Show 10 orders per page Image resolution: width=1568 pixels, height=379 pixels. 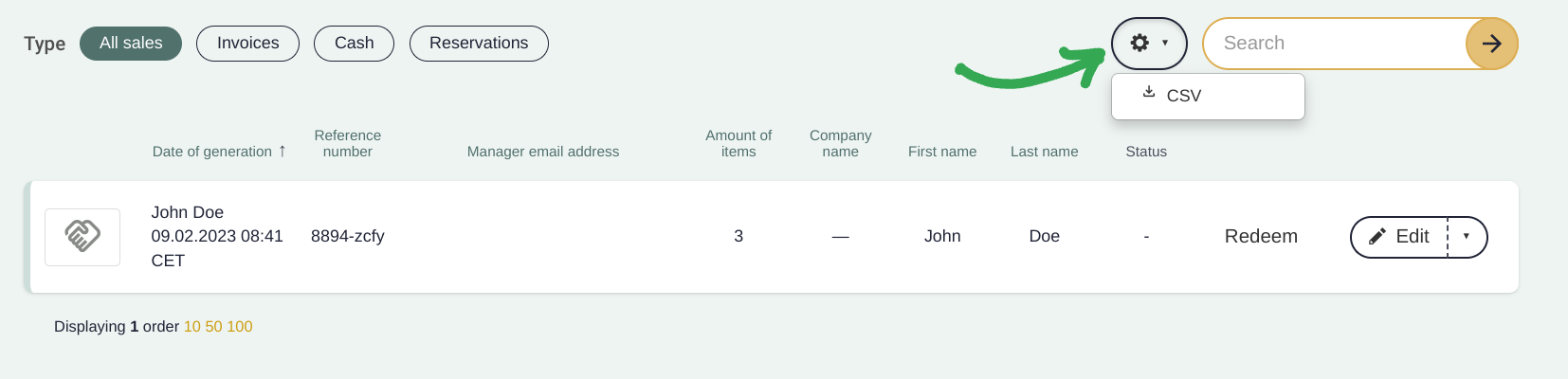(x=192, y=326)
